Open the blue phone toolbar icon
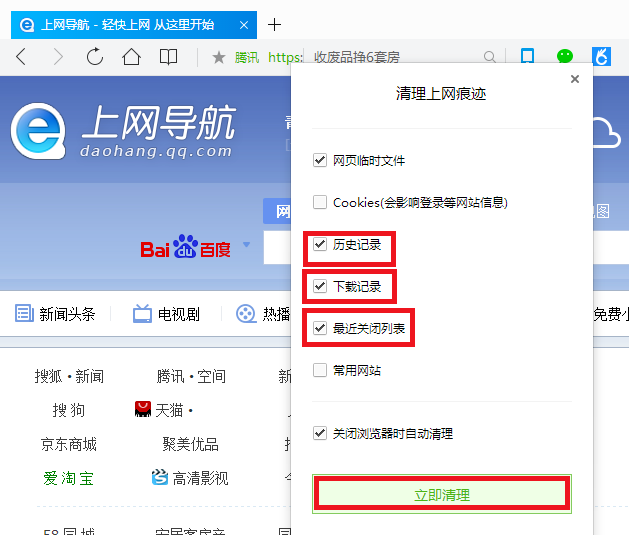Image resolution: width=629 pixels, height=535 pixels. coord(527,56)
